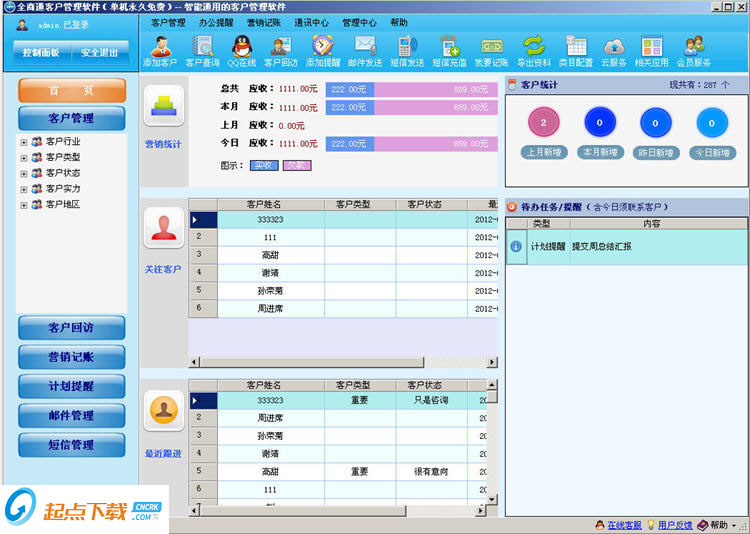The width and height of the screenshot is (750, 534).
Task: Open the 云服务 cloud icon
Action: pyautogui.click(x=613, y=47)
